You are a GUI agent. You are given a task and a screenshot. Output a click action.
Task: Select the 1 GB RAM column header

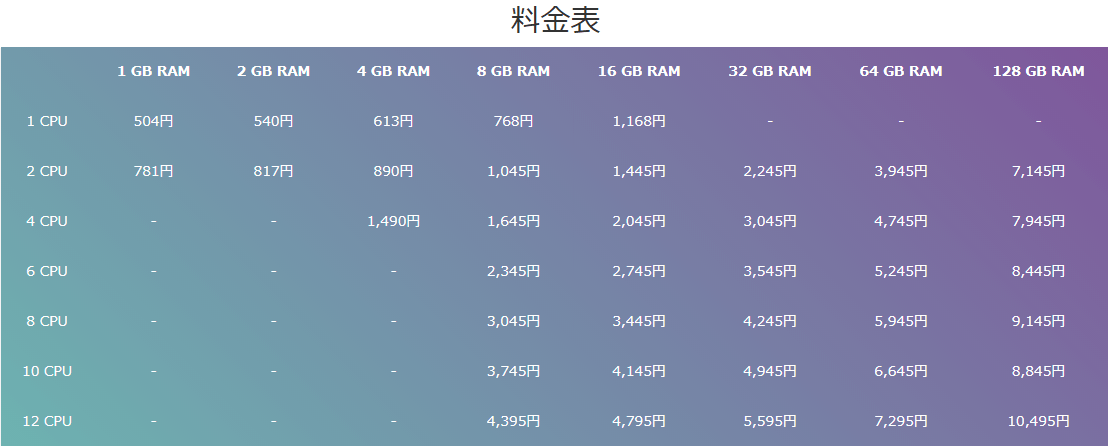point(153,71)
